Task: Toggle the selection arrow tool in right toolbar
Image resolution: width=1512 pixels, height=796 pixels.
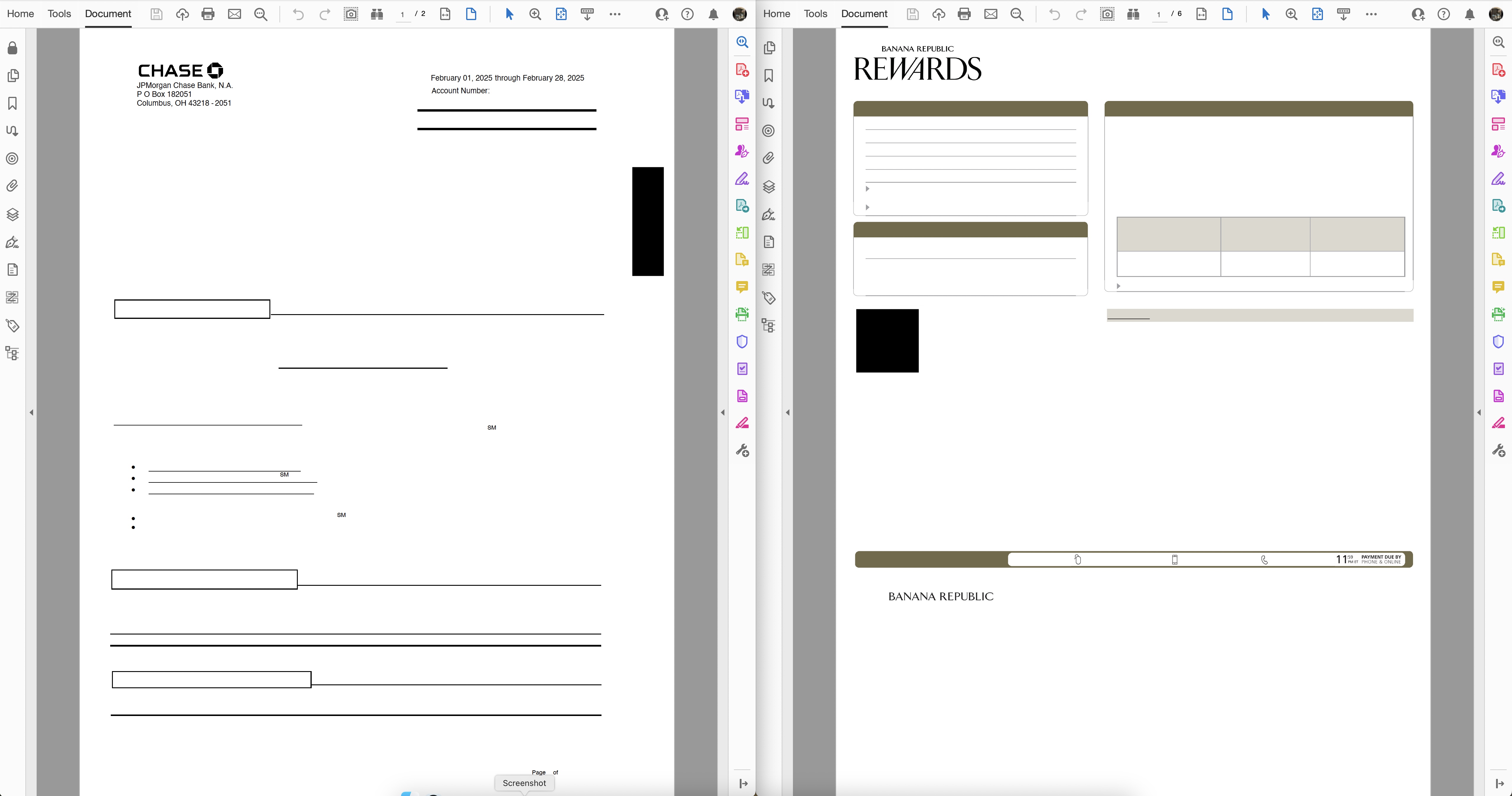Action: (x=1266, y=14)
